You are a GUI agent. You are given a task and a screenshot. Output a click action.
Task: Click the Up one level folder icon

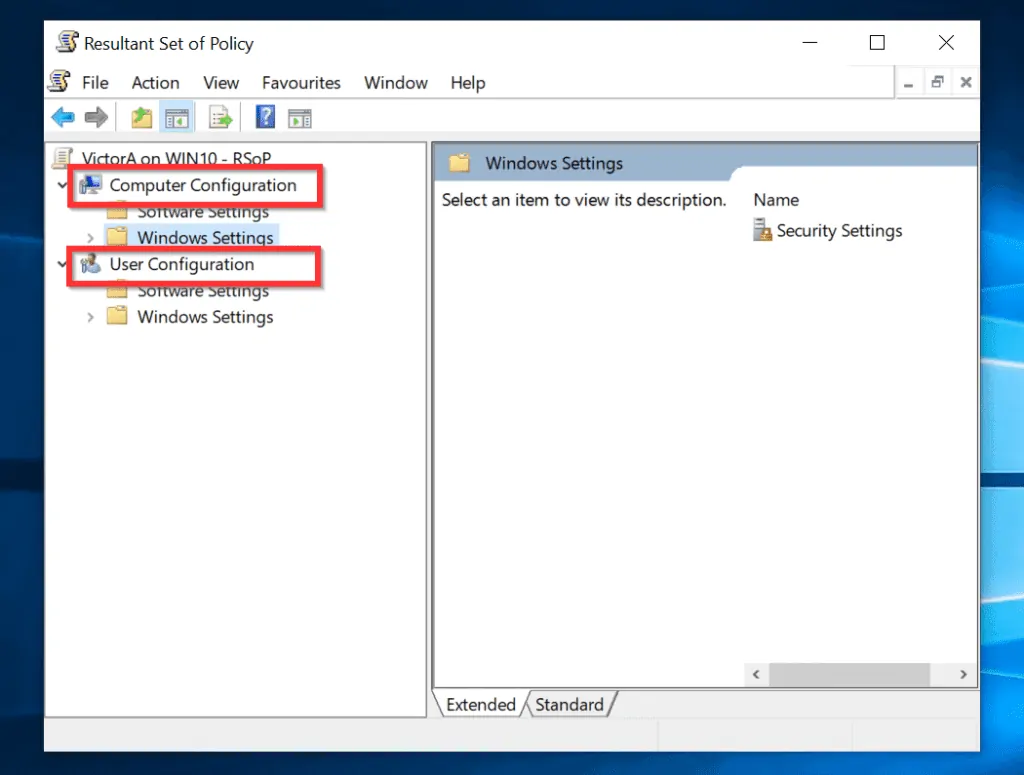point(141,118)
